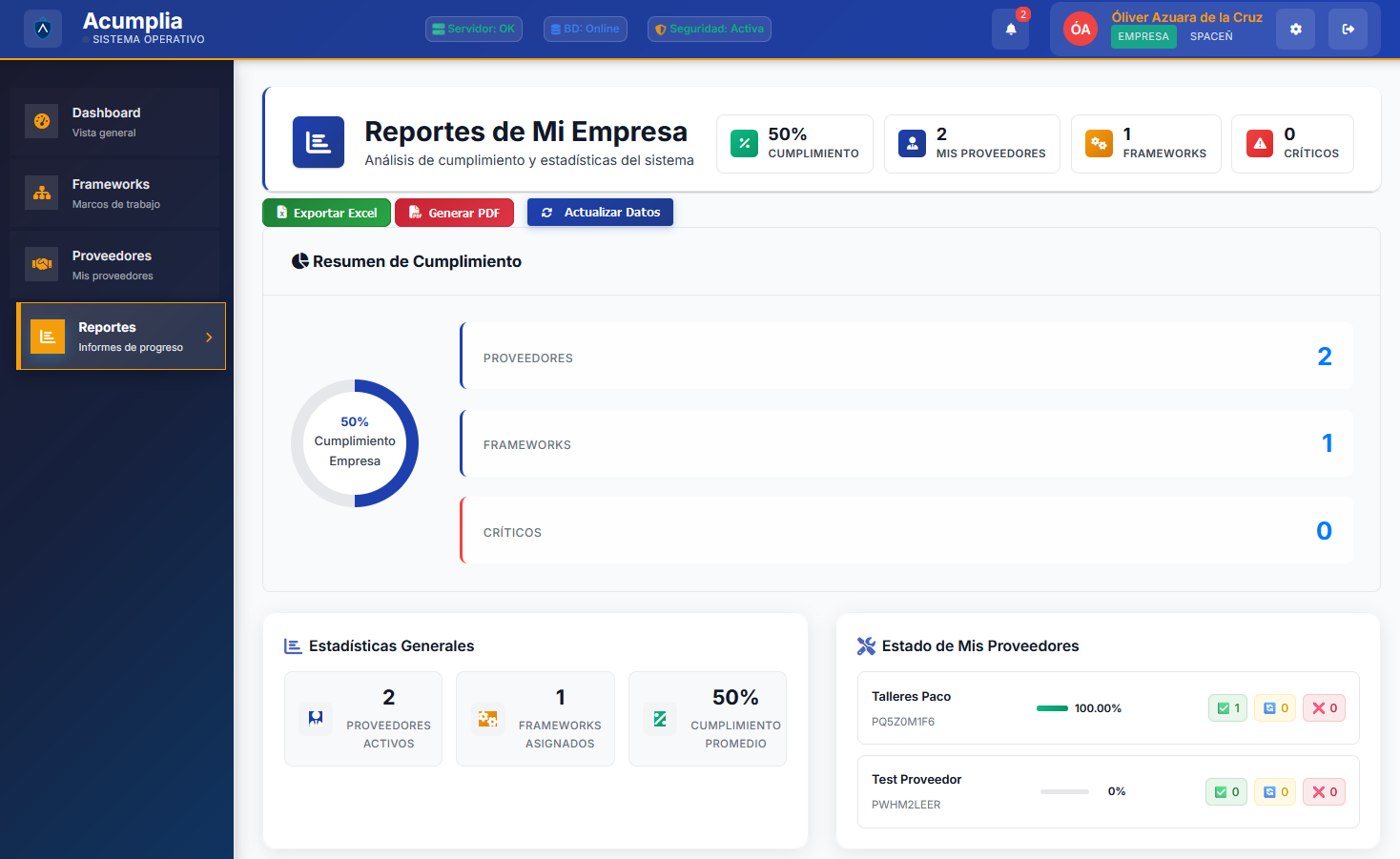Viewport: 1400px width, 859px height.
Task: Click the 100.00% progress bar for Talleres Paco
Action: pos(1055,708)
